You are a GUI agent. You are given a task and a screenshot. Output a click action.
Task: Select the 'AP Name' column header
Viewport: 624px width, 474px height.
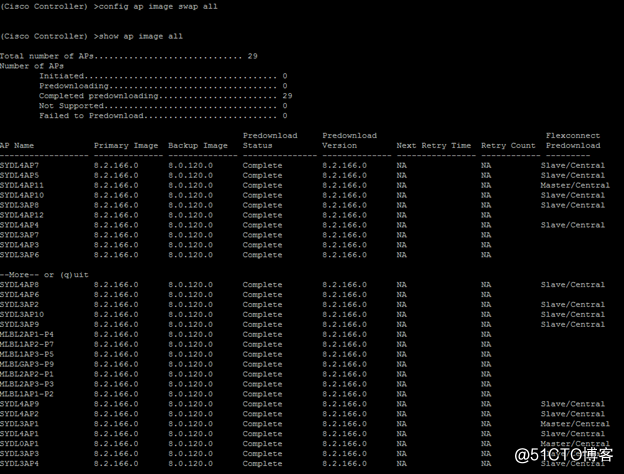click(x=18, y=146)
